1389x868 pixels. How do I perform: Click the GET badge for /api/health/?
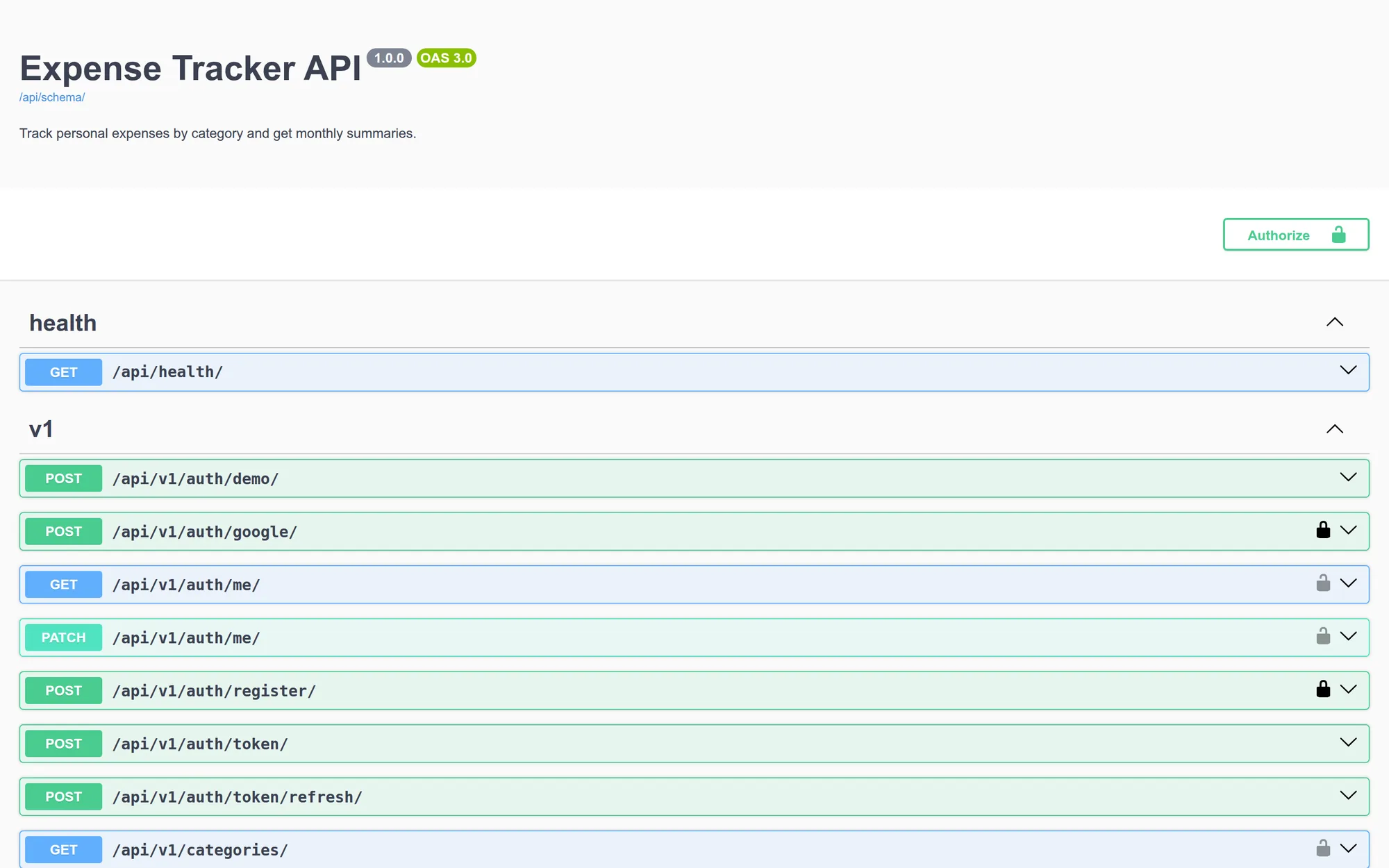tap(63, 372)
